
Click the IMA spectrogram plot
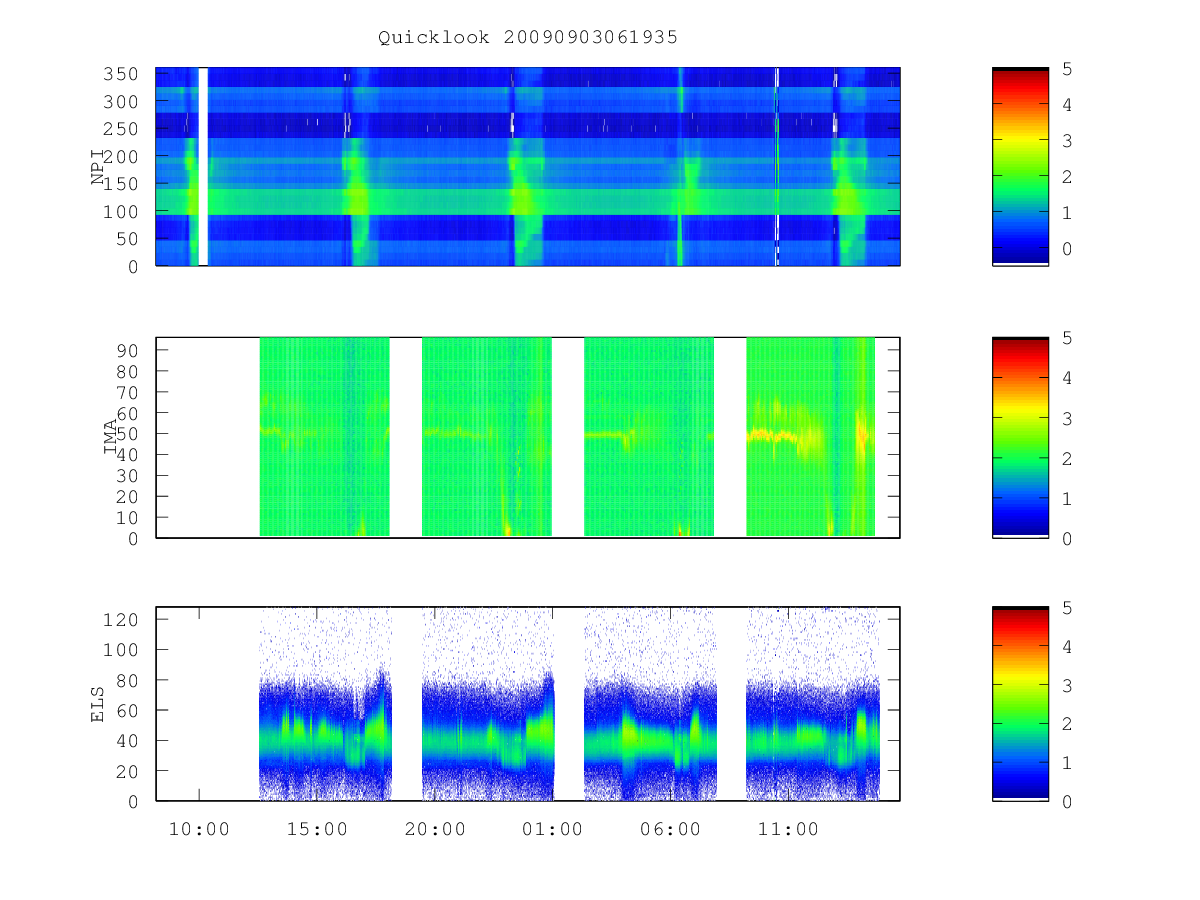[528, 437]
